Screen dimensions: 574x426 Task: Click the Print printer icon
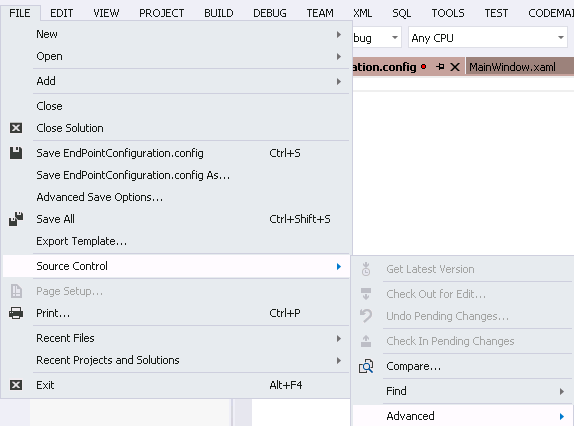(16, 313)
